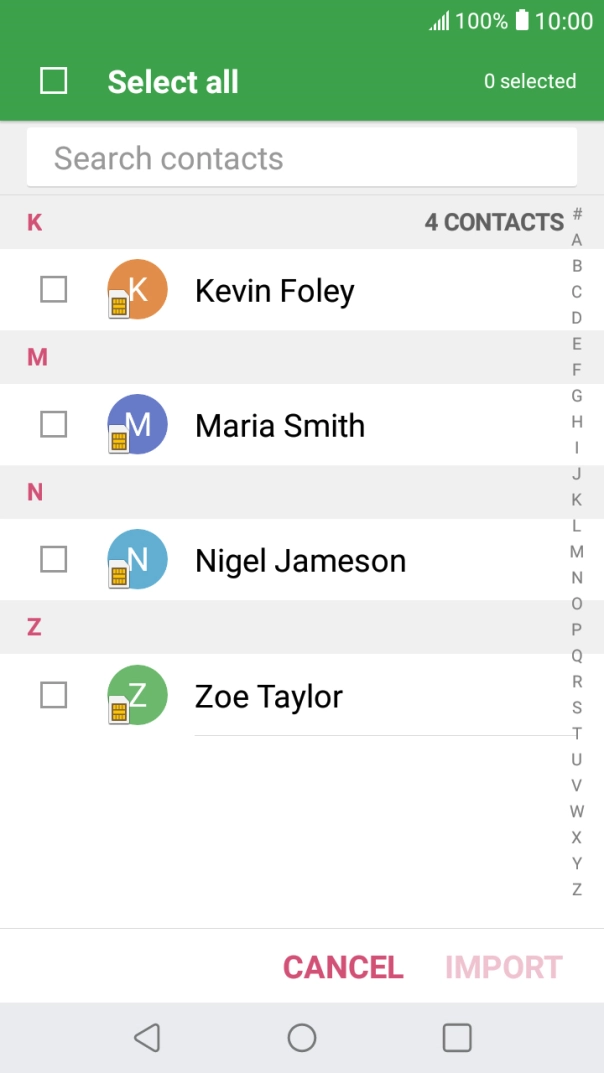Tap Zoe Taylor's green avatar icon

137,695
